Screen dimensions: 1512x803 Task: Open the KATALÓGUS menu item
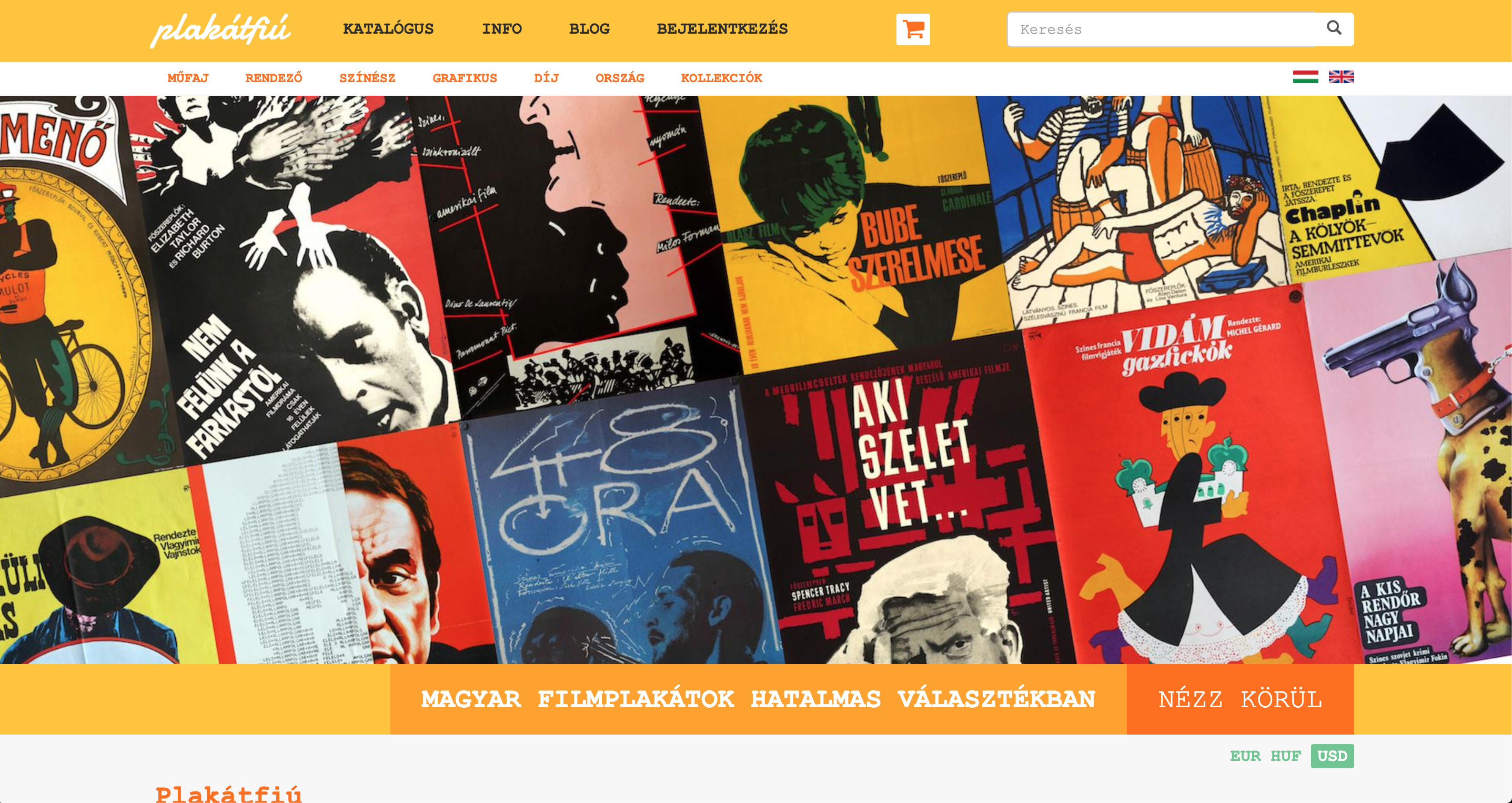388,29
